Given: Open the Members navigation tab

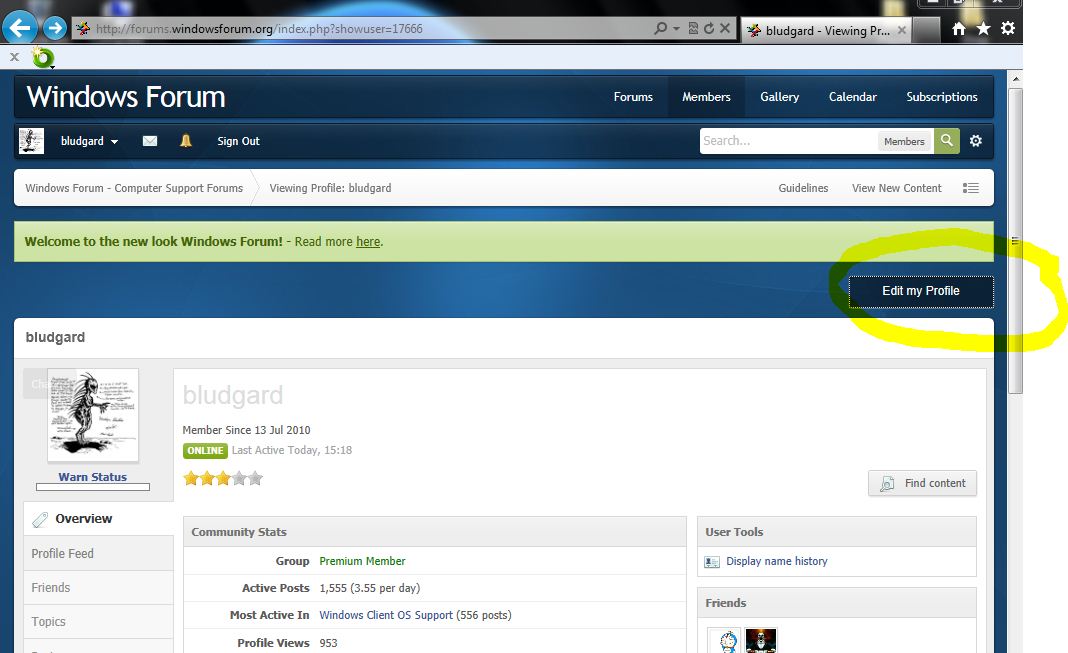Looking at the screenshot, I should pos(706,97).
